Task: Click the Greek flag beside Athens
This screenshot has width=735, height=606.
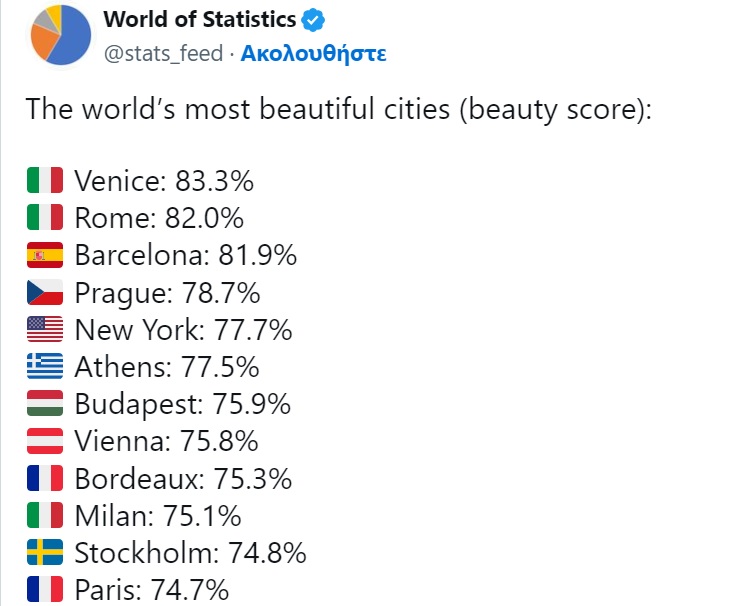Action: coord(45,367)
